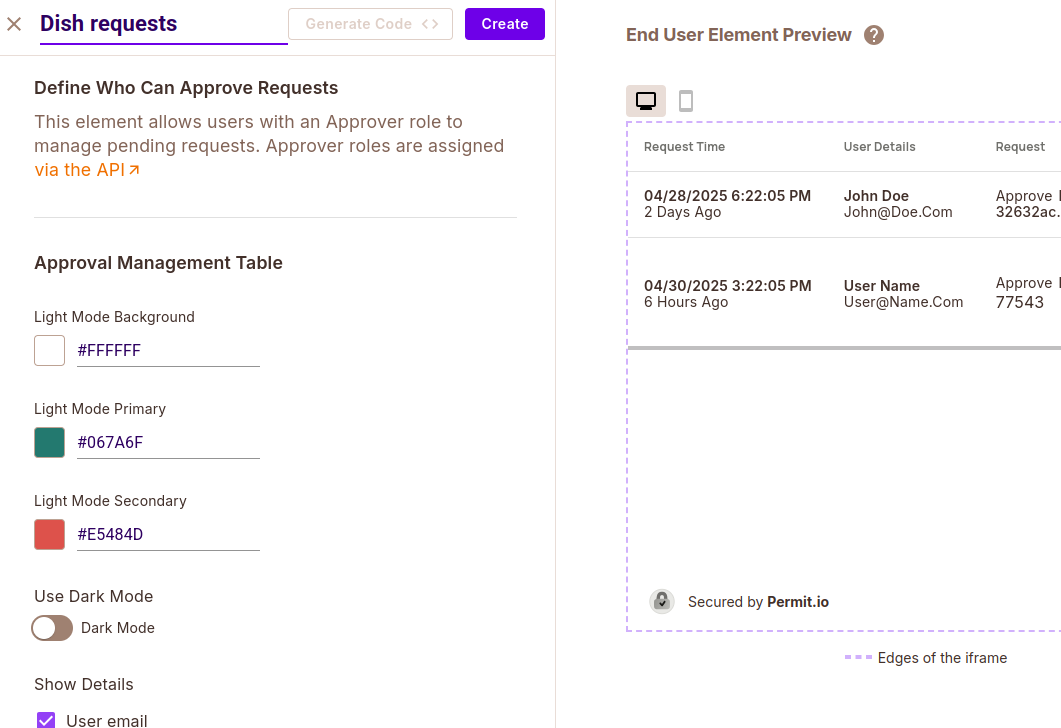Select John Doe's request row in the preview
1061x728 pixels.
tap(850, 203)
